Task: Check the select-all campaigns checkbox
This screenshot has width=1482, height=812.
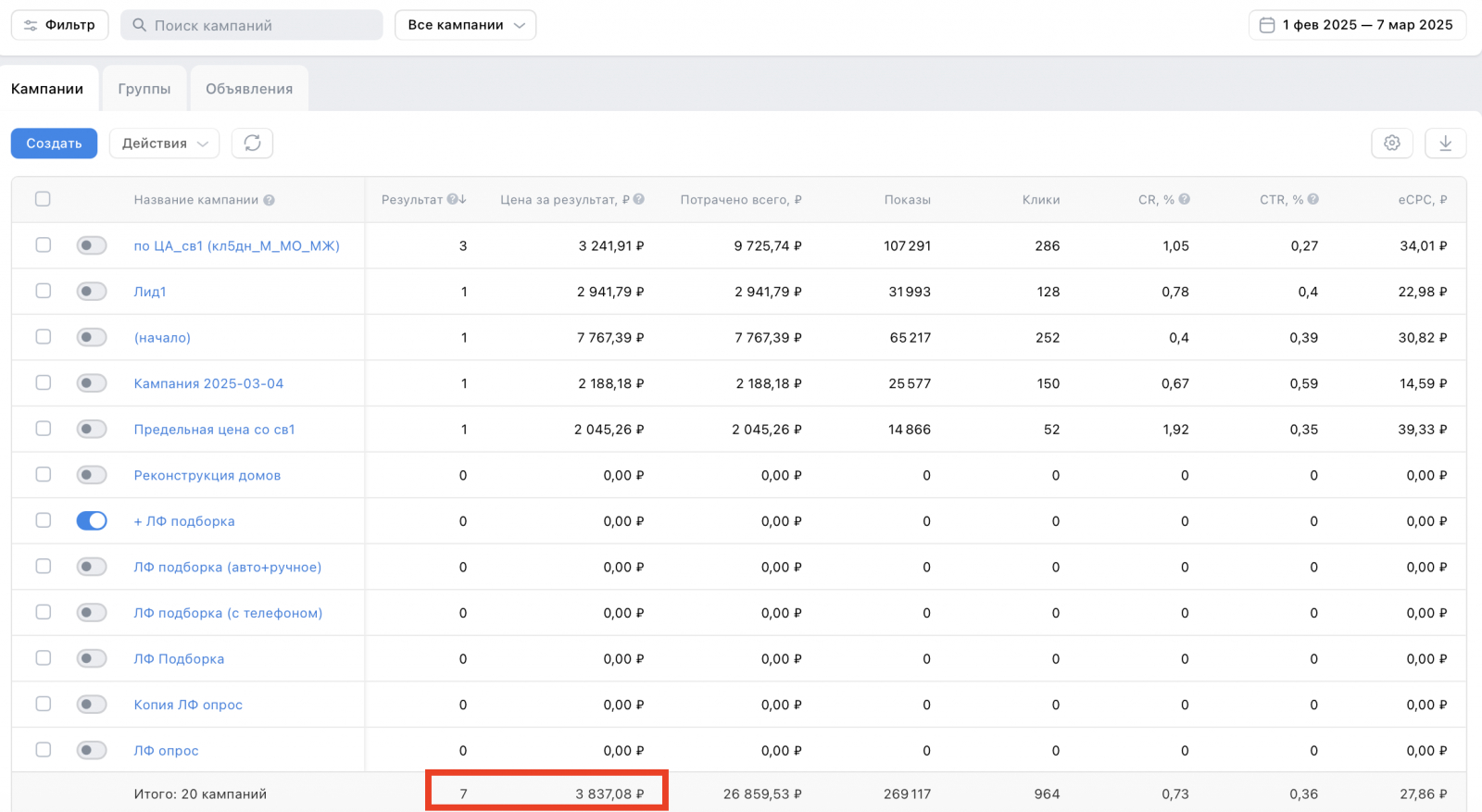Action: tap(43, 199)
